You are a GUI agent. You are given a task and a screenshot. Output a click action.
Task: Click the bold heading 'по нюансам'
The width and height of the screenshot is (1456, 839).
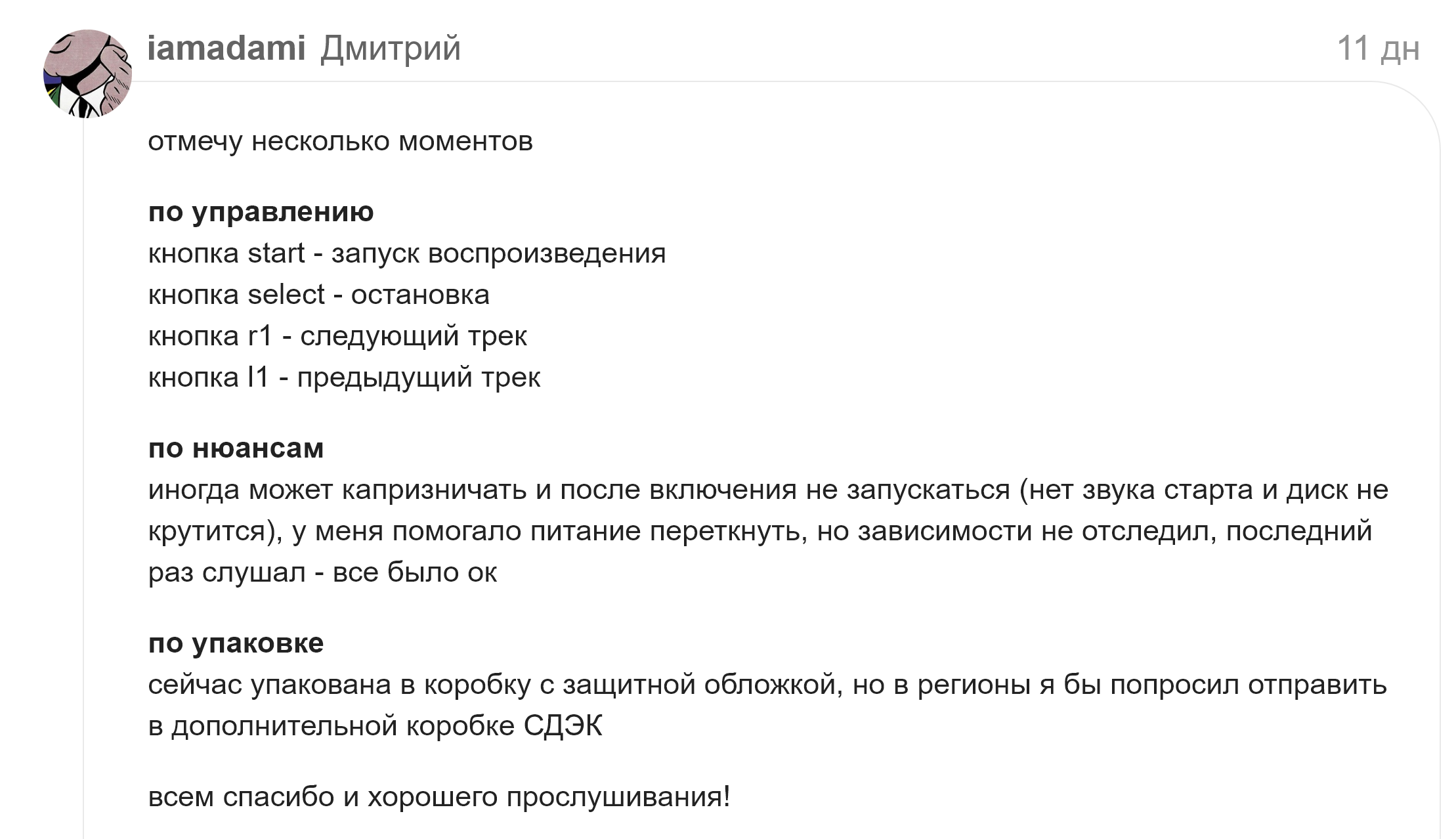[x=236, y=448]
